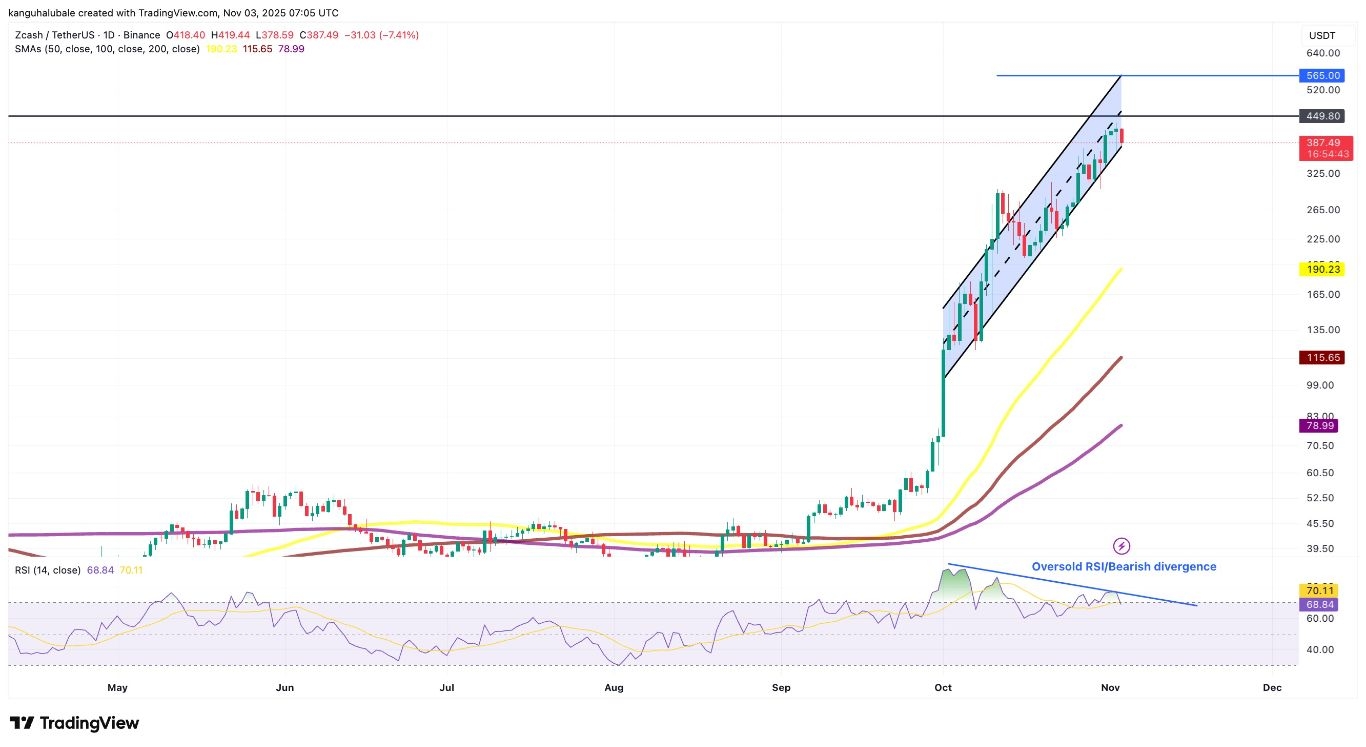The image size is (1366, 747).
Task: Select the red 387.49 current price label
Action: [x=1322, y=142]
